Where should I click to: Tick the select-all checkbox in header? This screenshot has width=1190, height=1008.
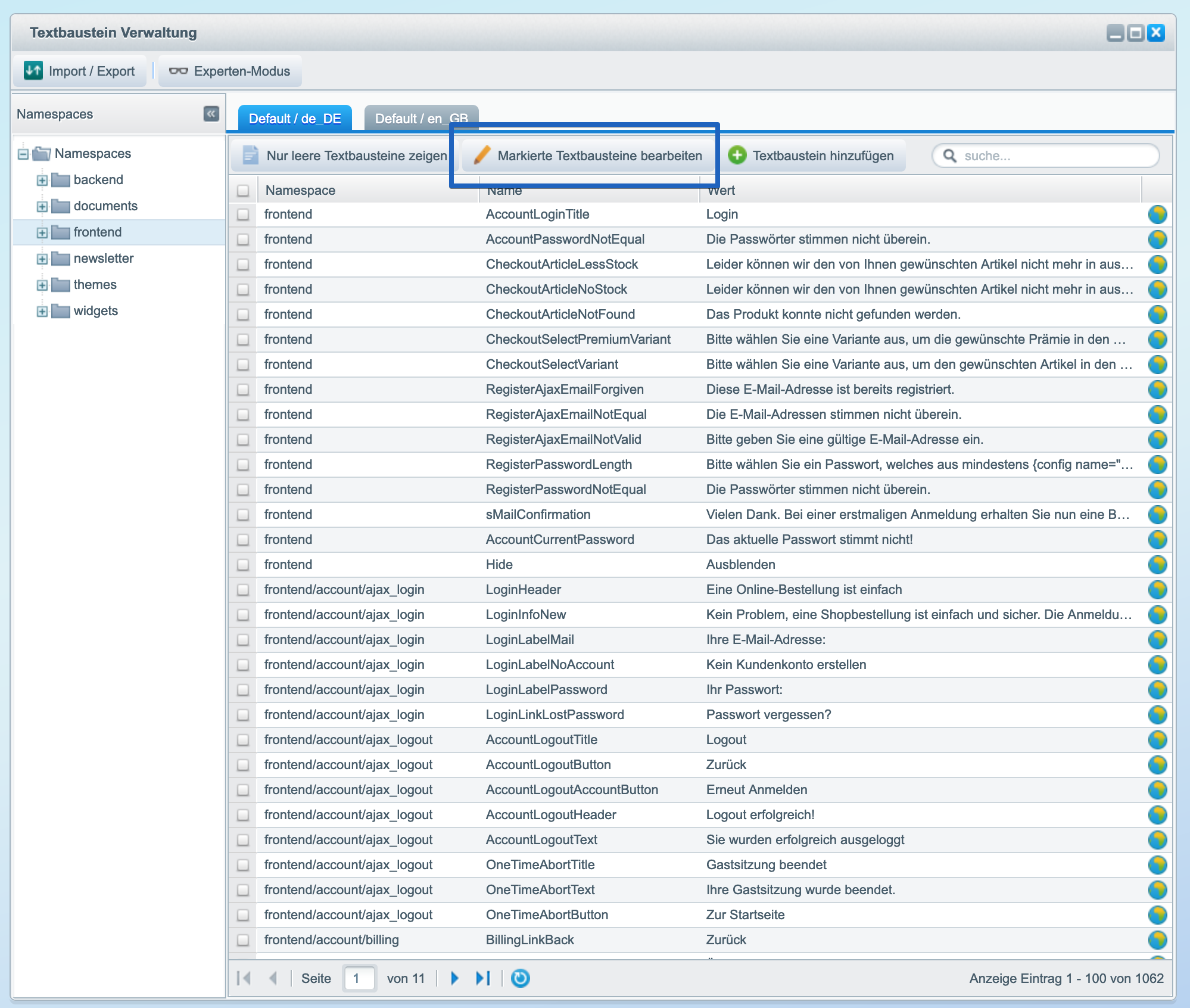tap(243, 191)
